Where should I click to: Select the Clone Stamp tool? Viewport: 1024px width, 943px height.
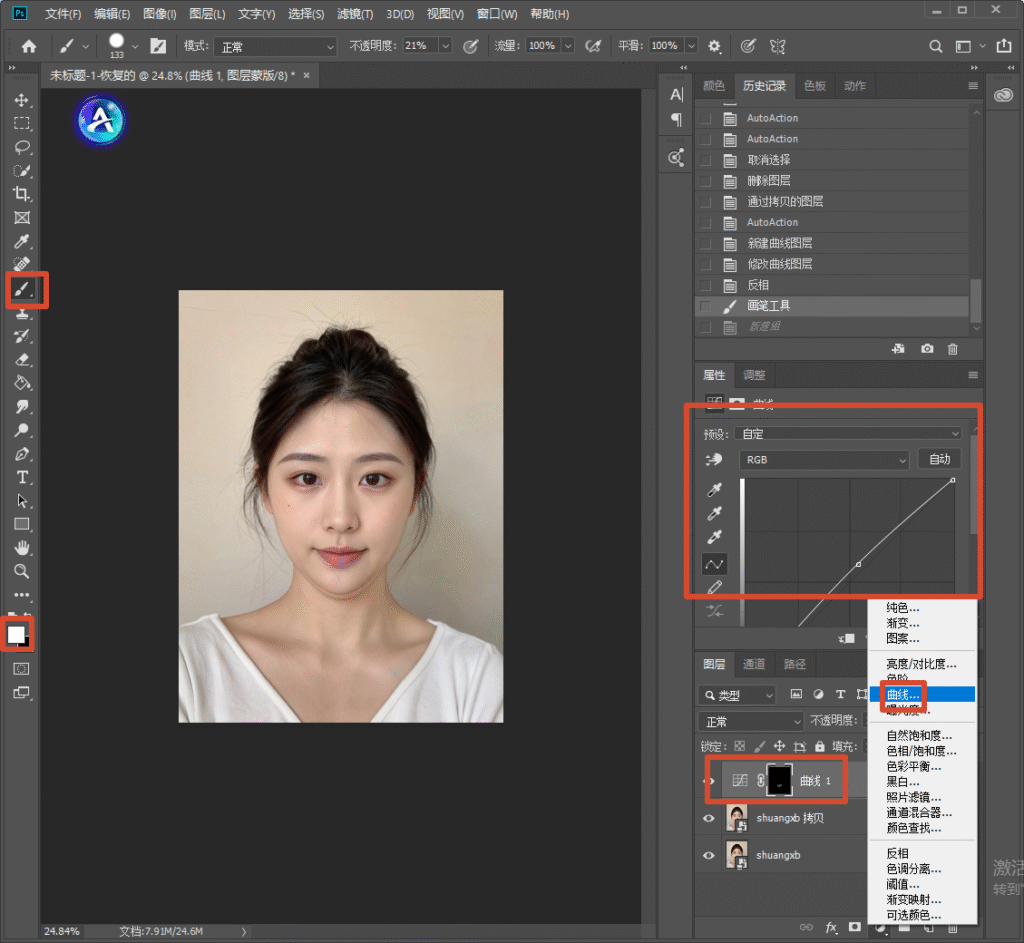[22, 313]
